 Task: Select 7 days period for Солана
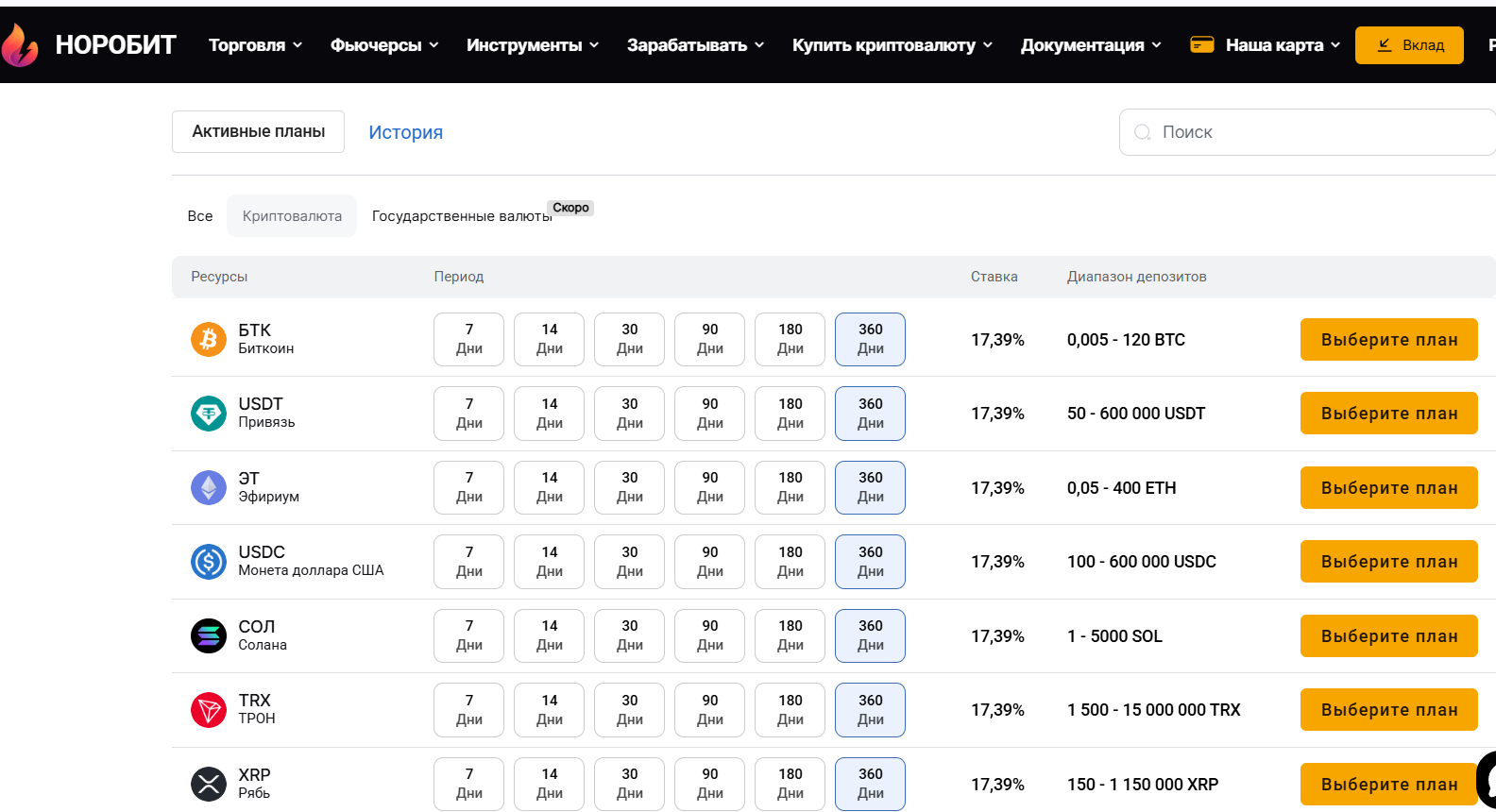(469, 635)
